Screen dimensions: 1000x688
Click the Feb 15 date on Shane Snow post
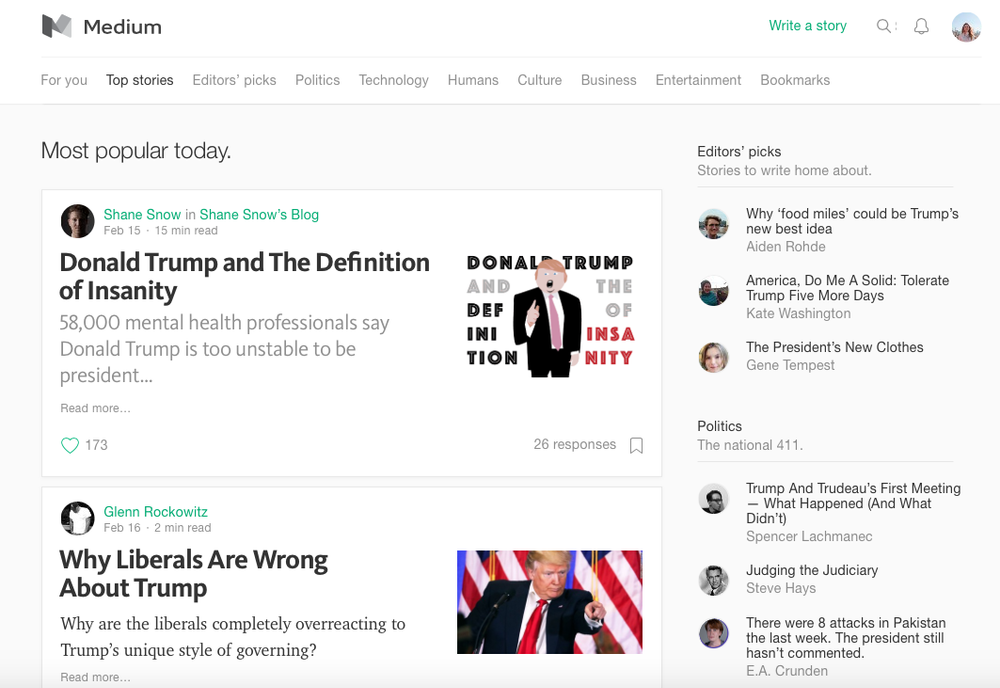tap(122, 231)
